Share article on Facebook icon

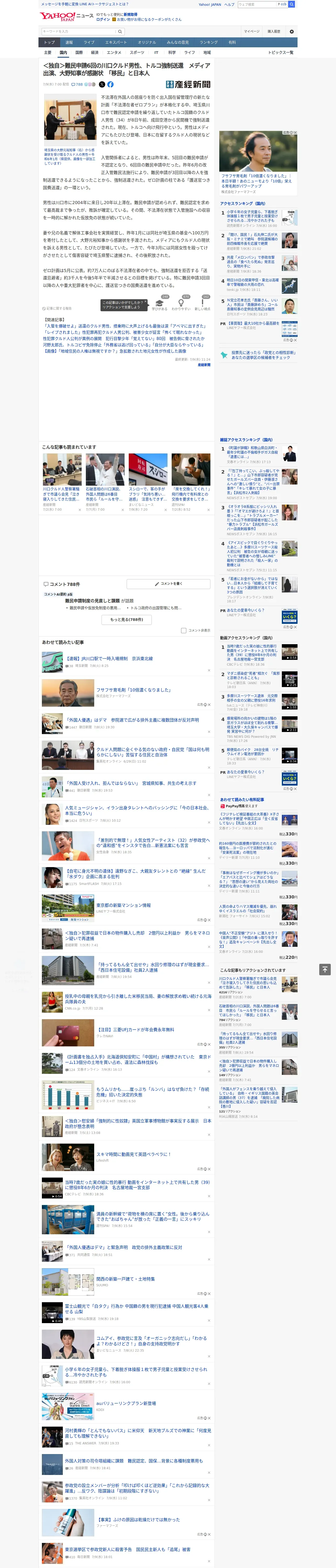click(x=110, y=85)
